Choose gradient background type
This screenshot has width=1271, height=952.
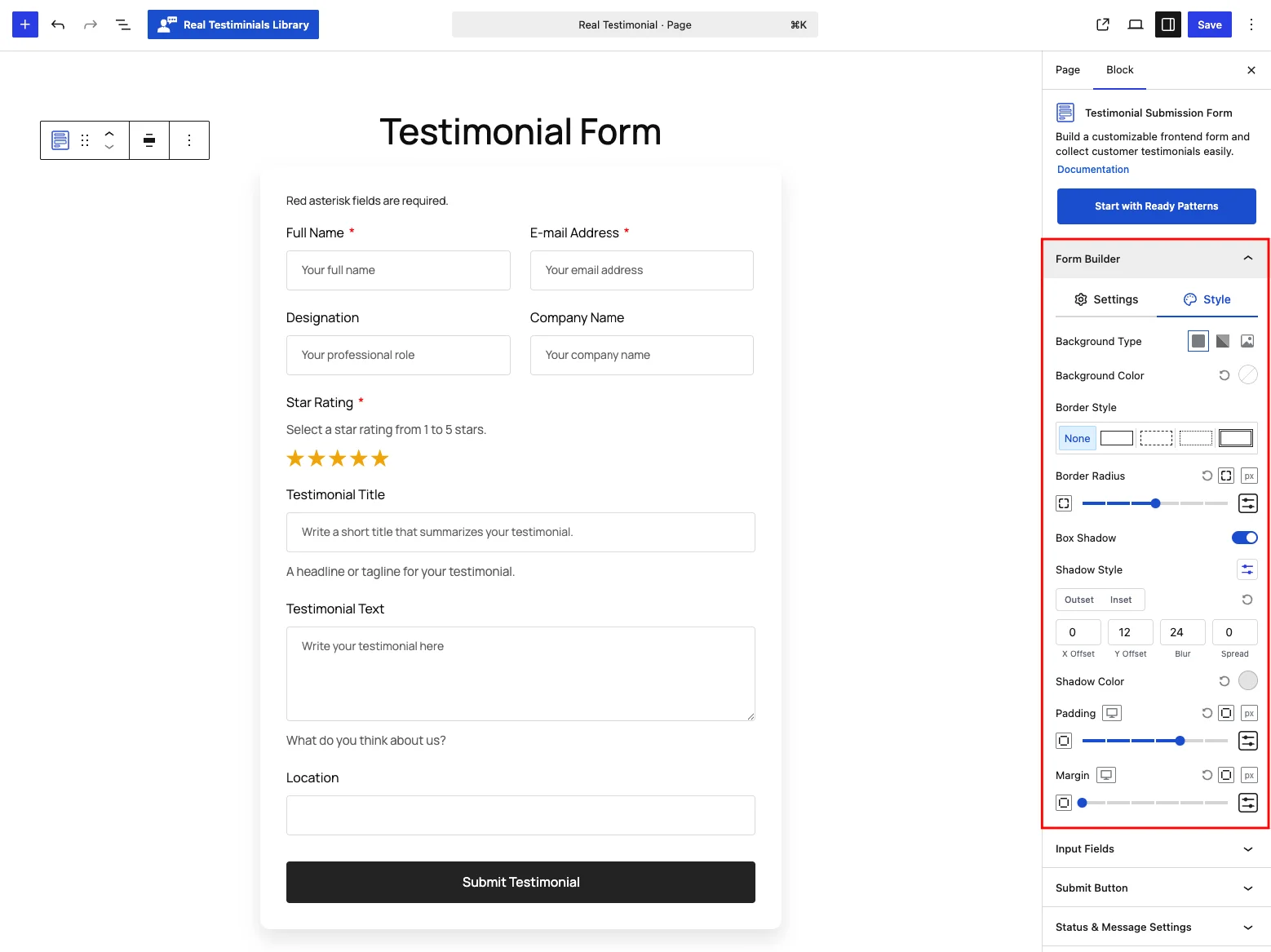pos(1223,341)
